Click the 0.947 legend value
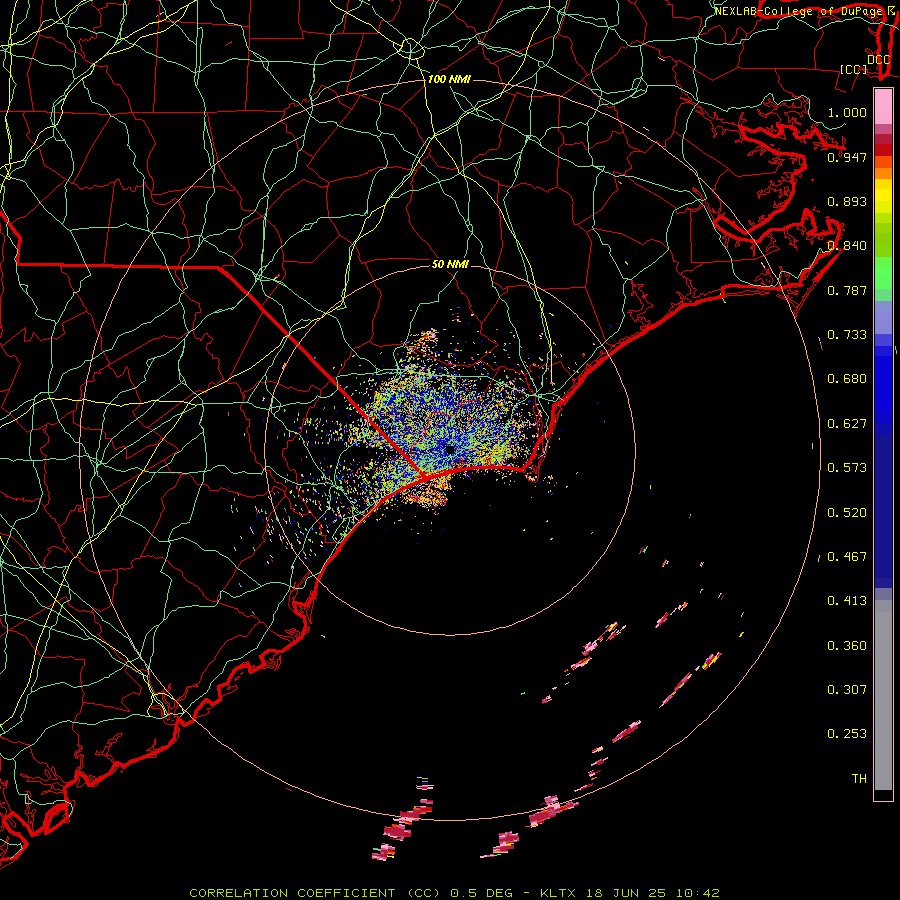Viewport: 900px width, 900px height. coord(847,157)
